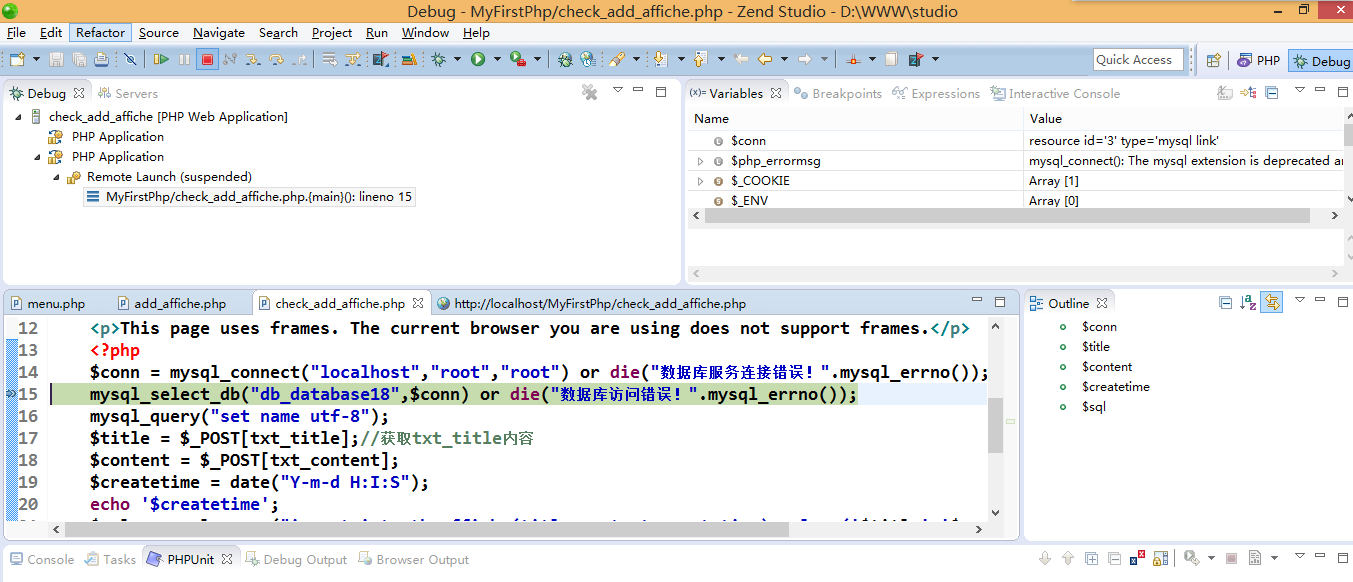Open the Run launch dropdown arrow
The width and height of the screenshot is (1353, 582).
click(496, 60)
